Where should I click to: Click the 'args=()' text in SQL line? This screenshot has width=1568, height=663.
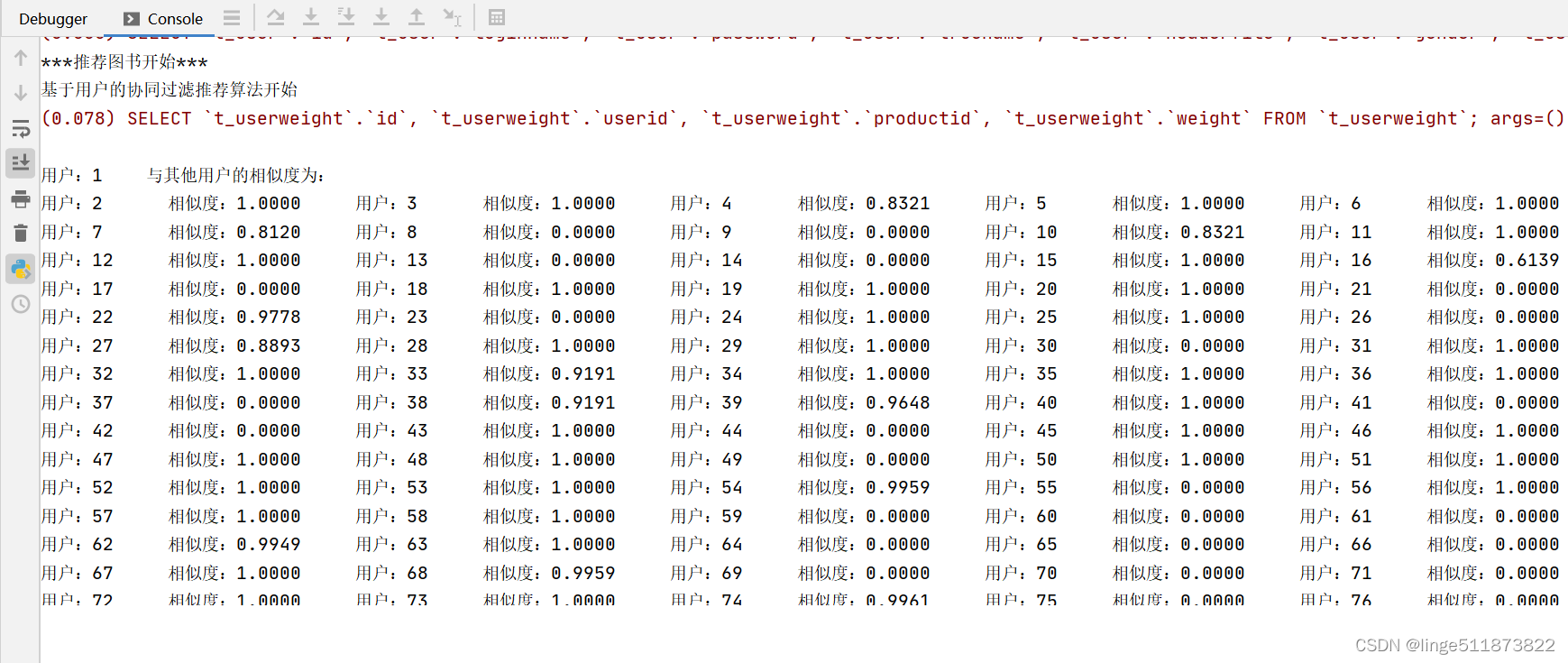point(1527,118)
